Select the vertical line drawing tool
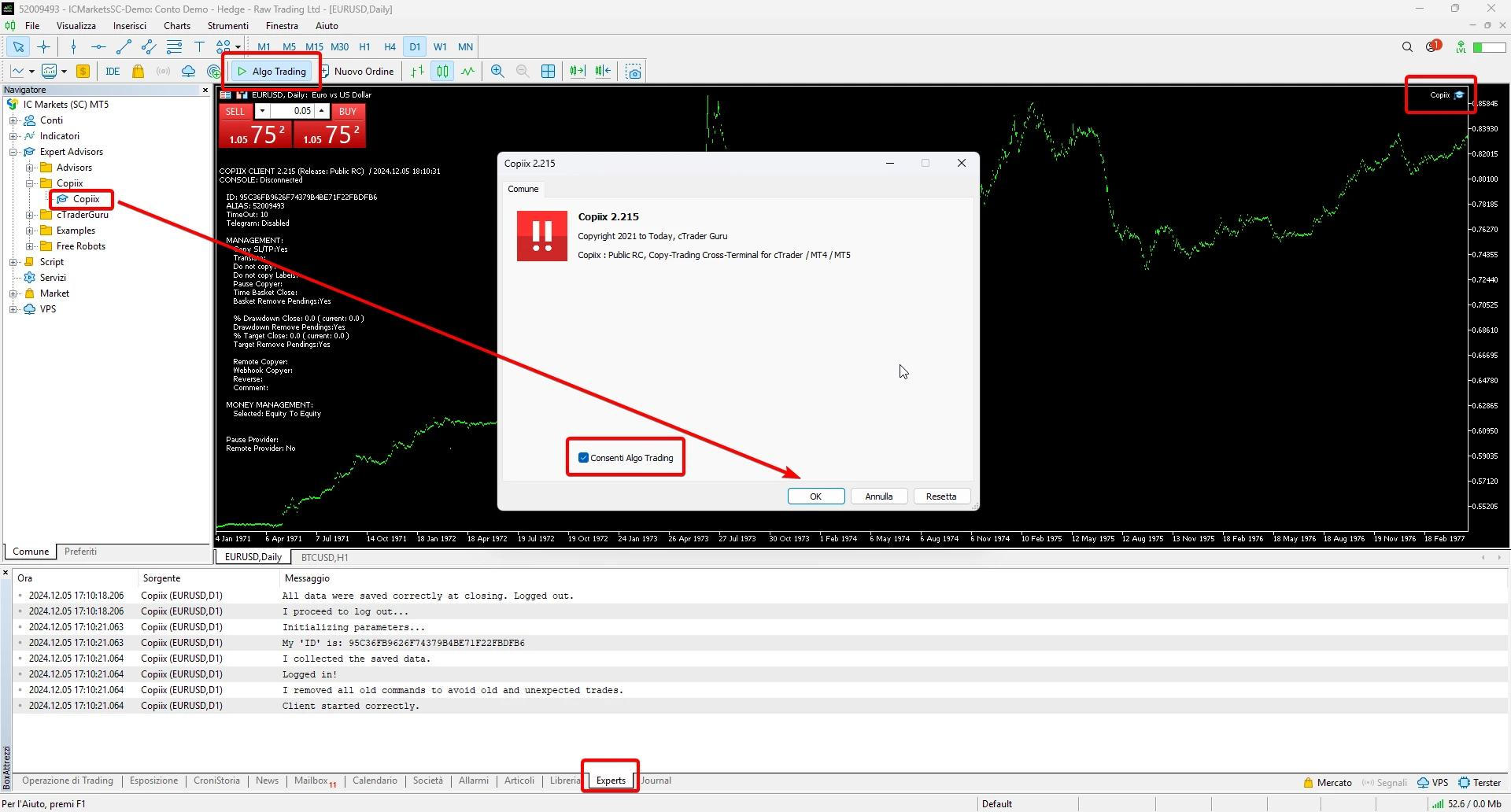 tap(73, 47)
